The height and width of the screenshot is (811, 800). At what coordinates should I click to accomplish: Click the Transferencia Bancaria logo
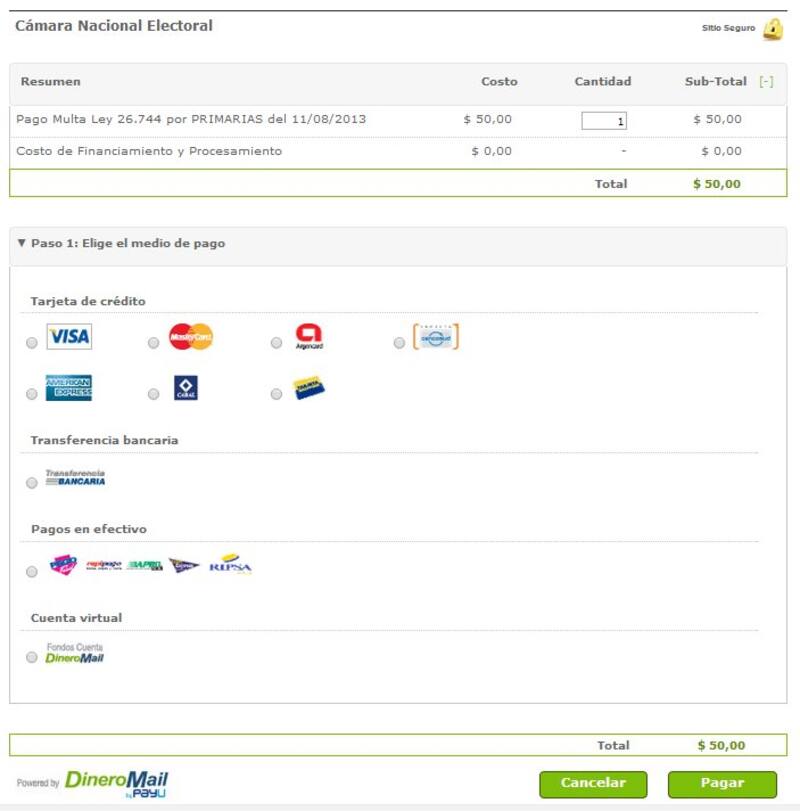point(75,478)
